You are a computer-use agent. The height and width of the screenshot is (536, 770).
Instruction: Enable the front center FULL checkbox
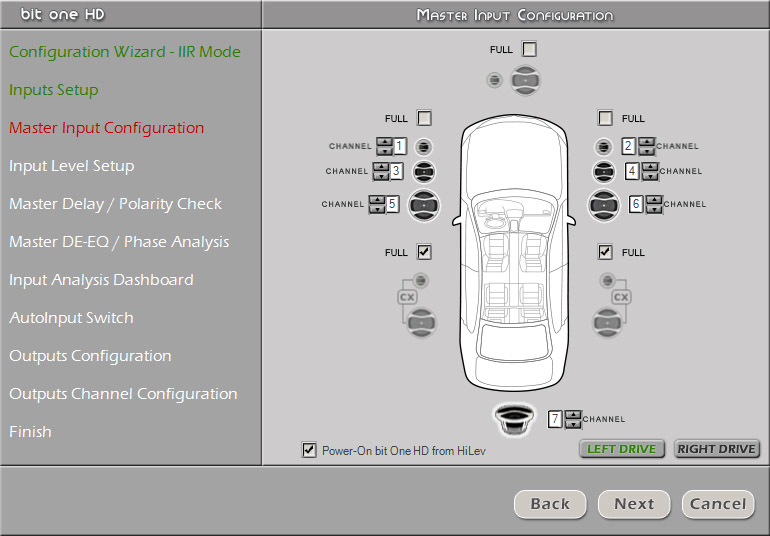click(529, 49)
